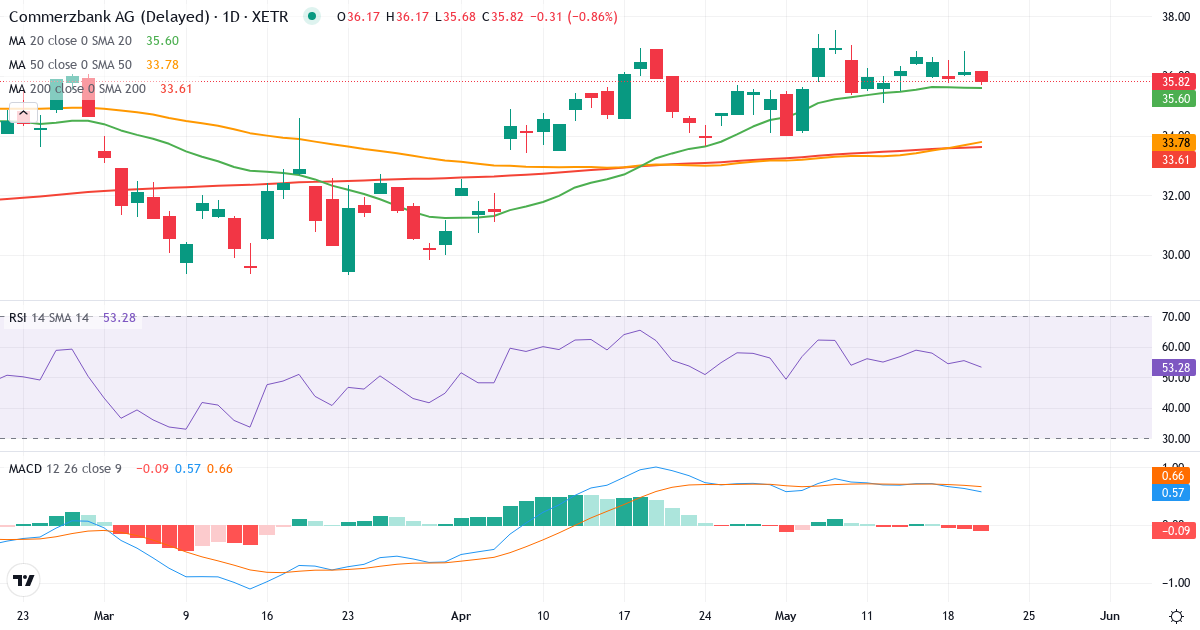This screenshot has height=630, width=1200.
Task: Click the 33.61 SMA 200 price label
Action: [x=1176, y=160]
